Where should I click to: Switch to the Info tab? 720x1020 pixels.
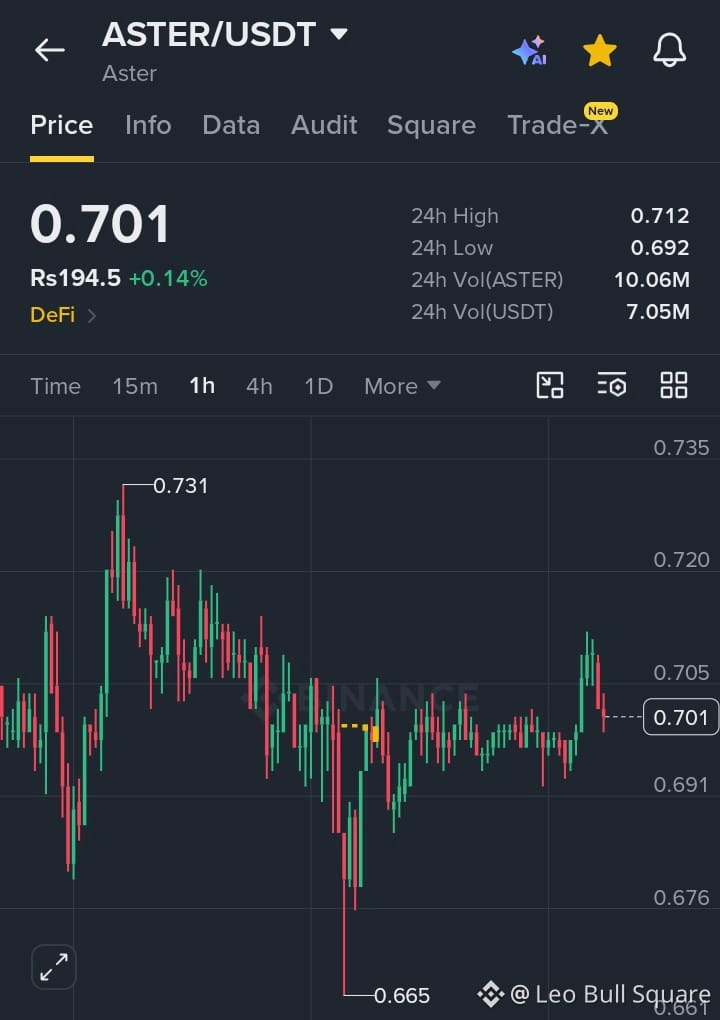148,125
